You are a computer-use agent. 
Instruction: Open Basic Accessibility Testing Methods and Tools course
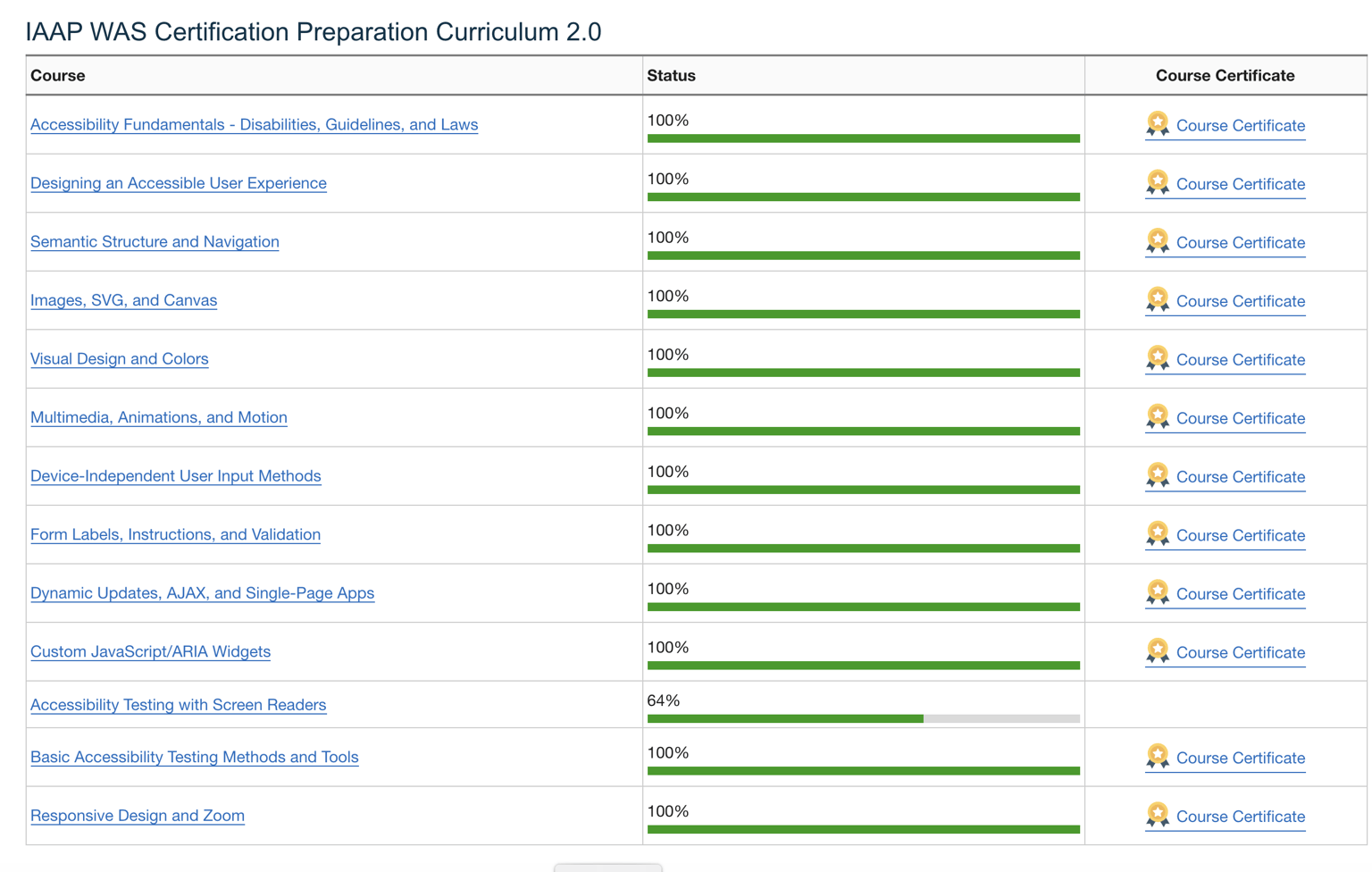[x=194, y=757]
